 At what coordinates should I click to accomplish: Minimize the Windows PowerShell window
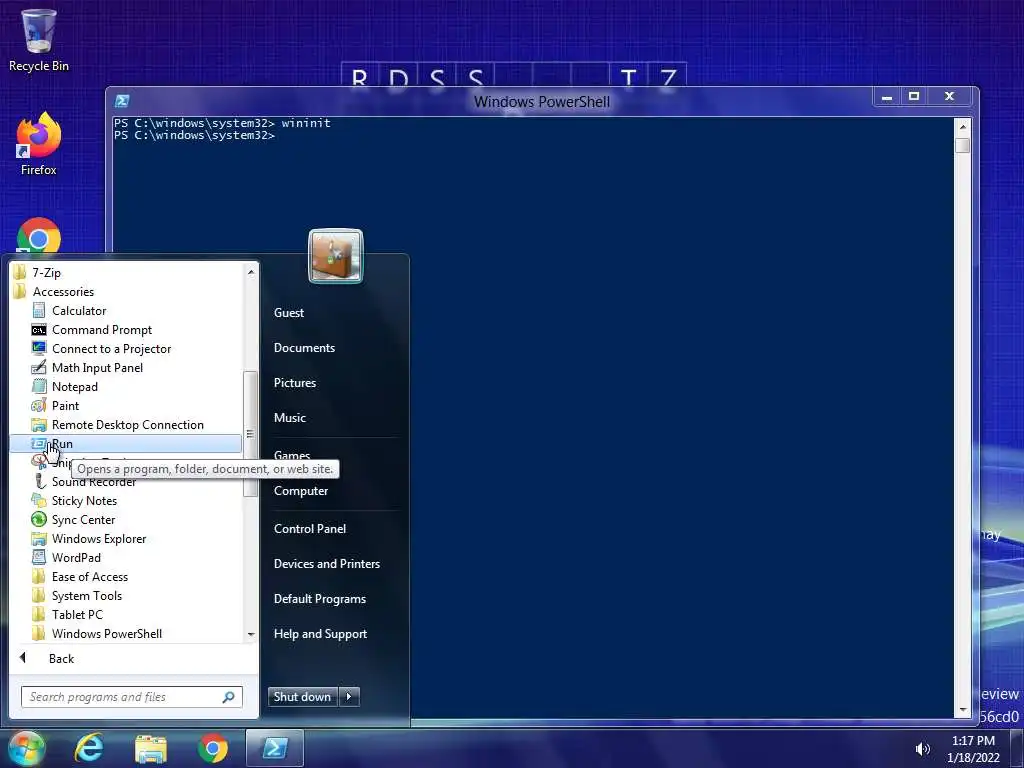tap(887, 97)
